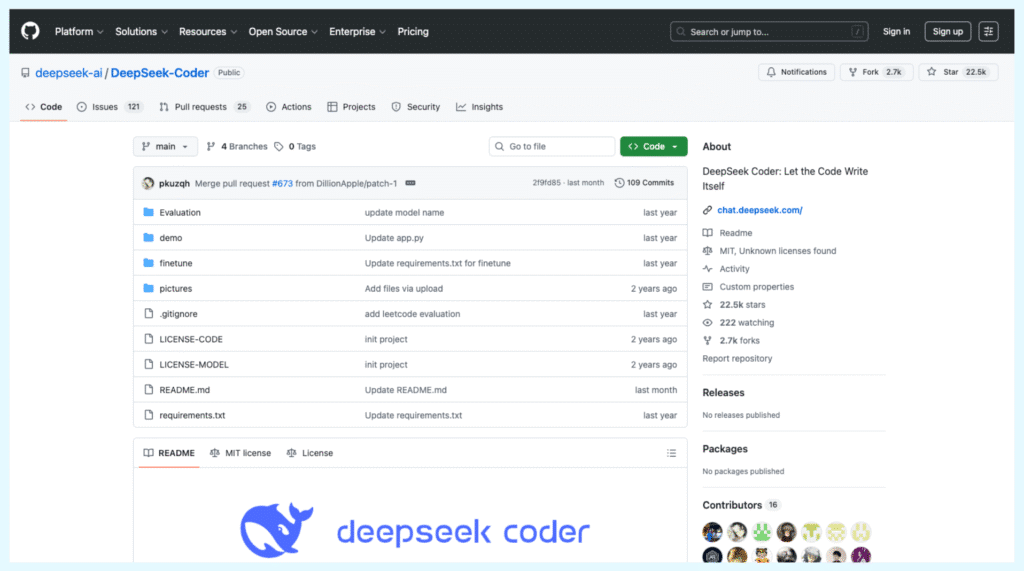Click the ellipsis icon beside the commit message
Screen dimensions: 1024x571
point(410,183)
